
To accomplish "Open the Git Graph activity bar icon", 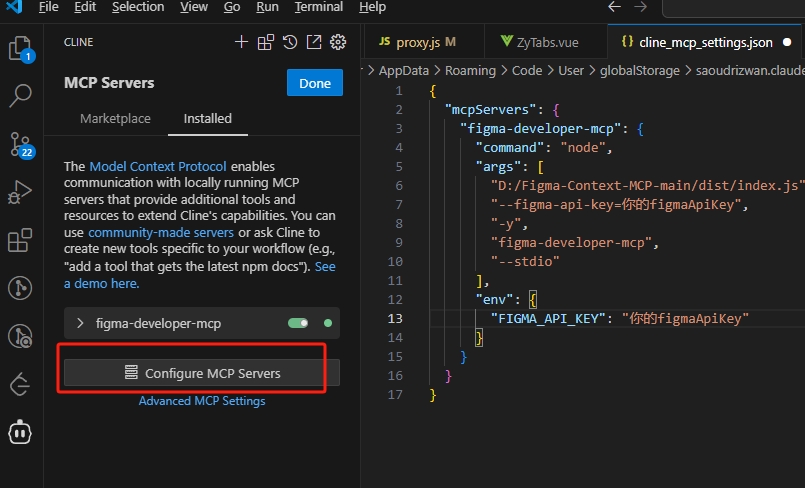I will 21,288.
